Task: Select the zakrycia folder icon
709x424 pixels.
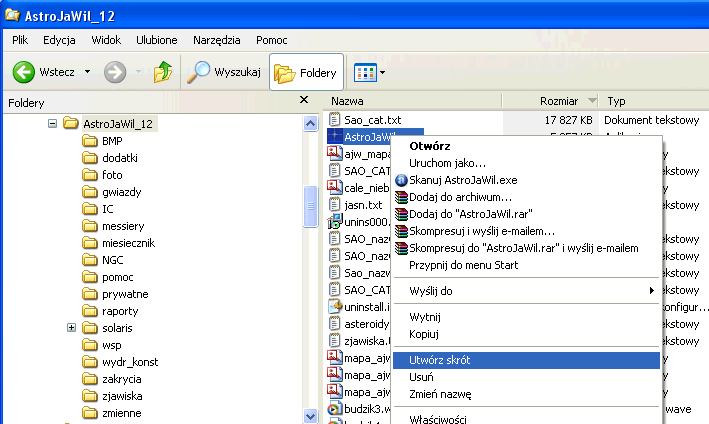Action: click(x=90, y=379)
